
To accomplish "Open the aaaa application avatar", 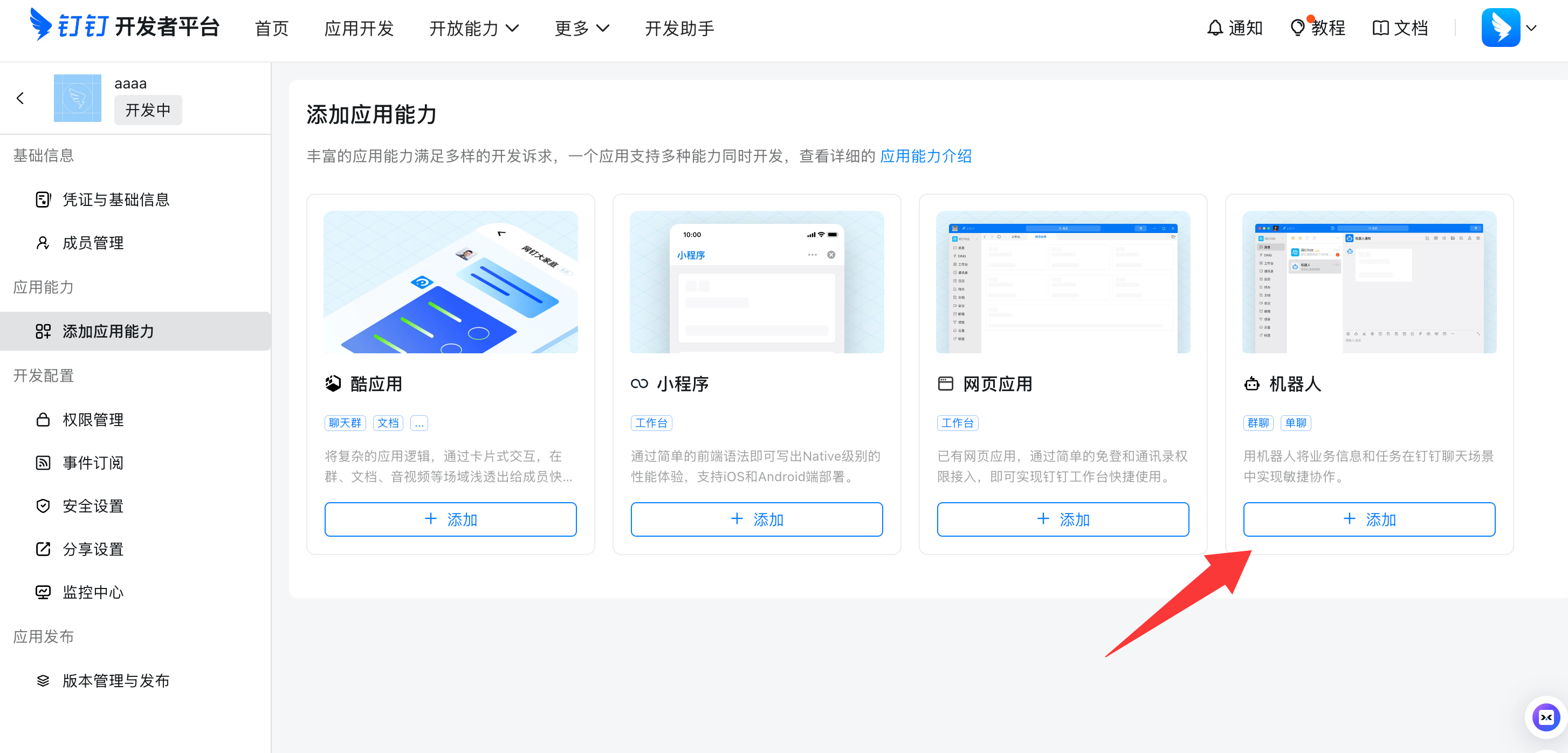I will click(77, 98).
